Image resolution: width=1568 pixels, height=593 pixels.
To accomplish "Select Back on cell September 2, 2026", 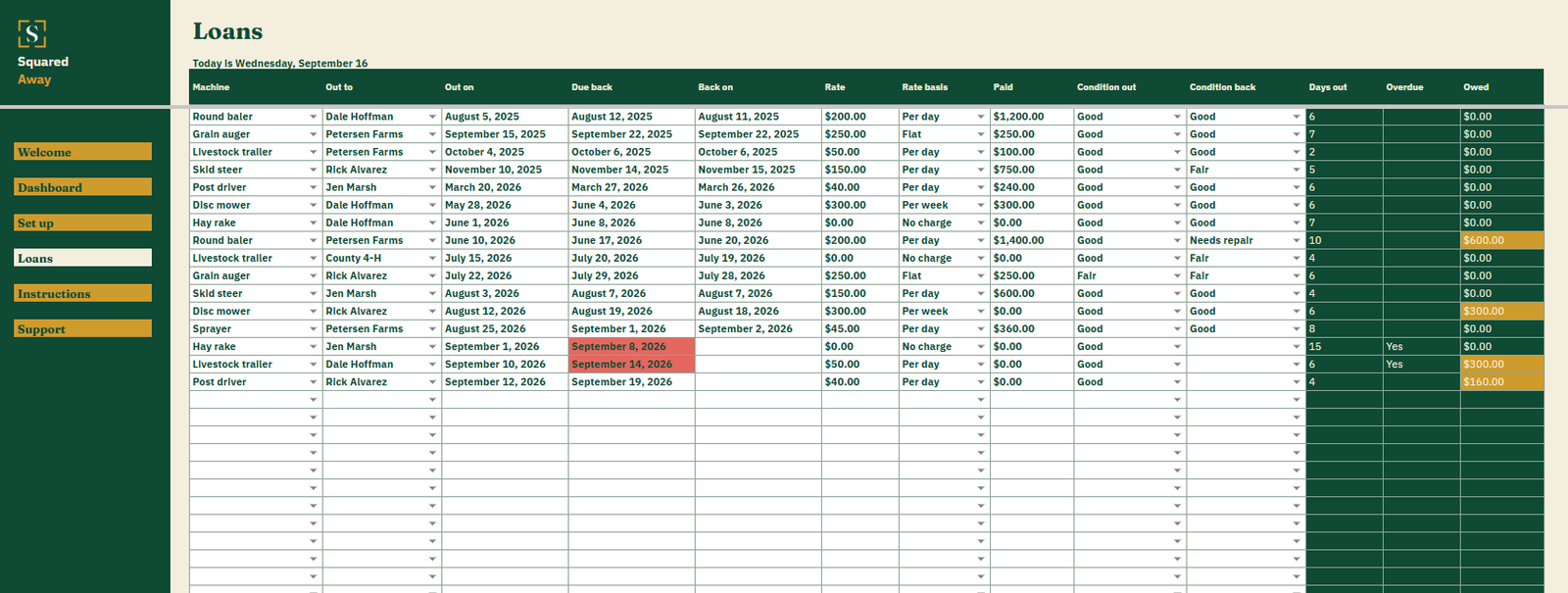I will pos(759,328).
